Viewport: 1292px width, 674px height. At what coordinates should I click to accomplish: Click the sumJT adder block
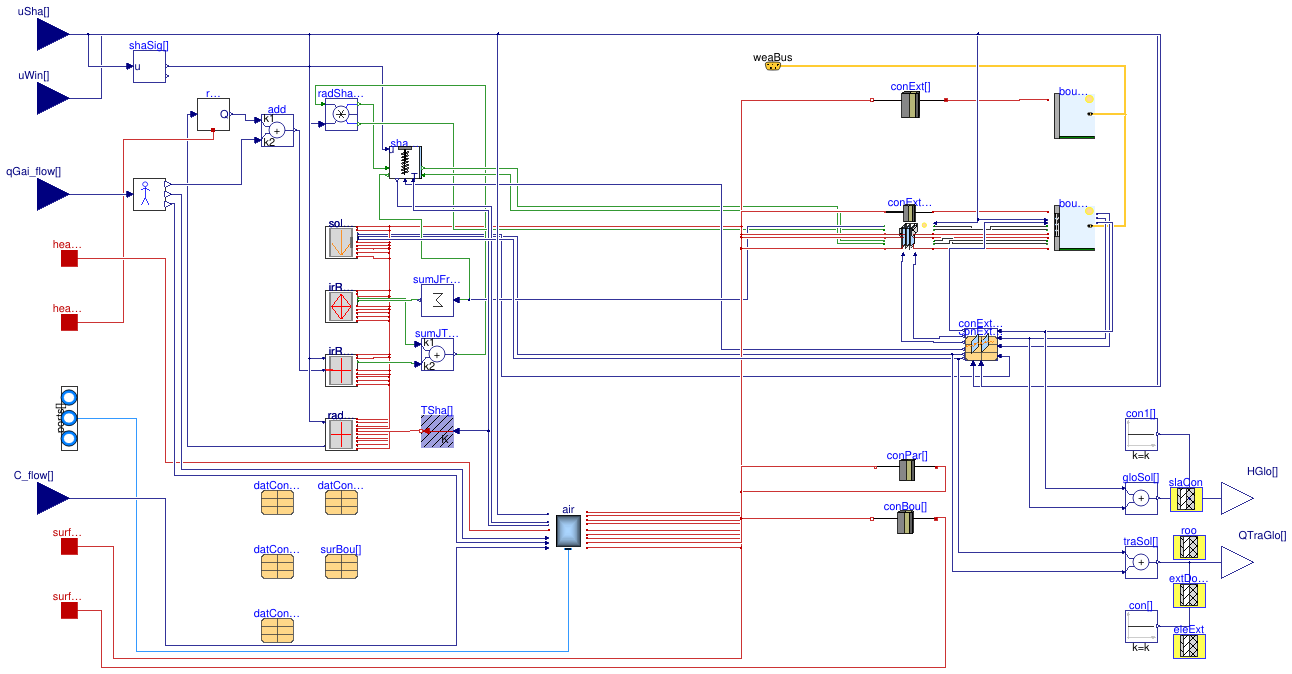[437, 354]
